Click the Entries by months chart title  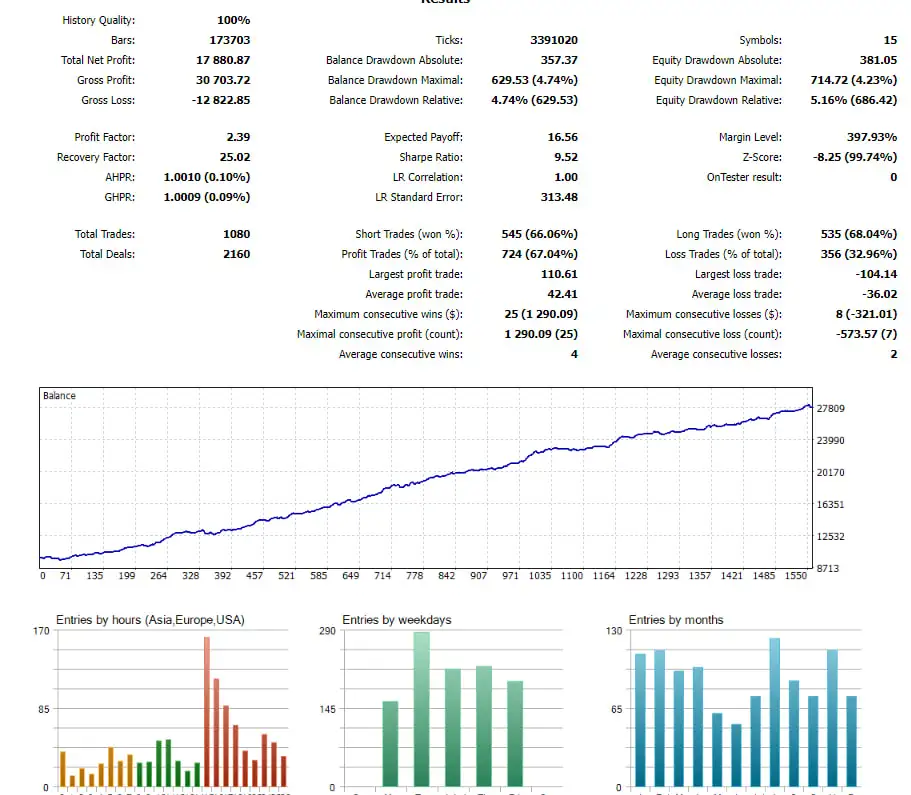(675, 620)
